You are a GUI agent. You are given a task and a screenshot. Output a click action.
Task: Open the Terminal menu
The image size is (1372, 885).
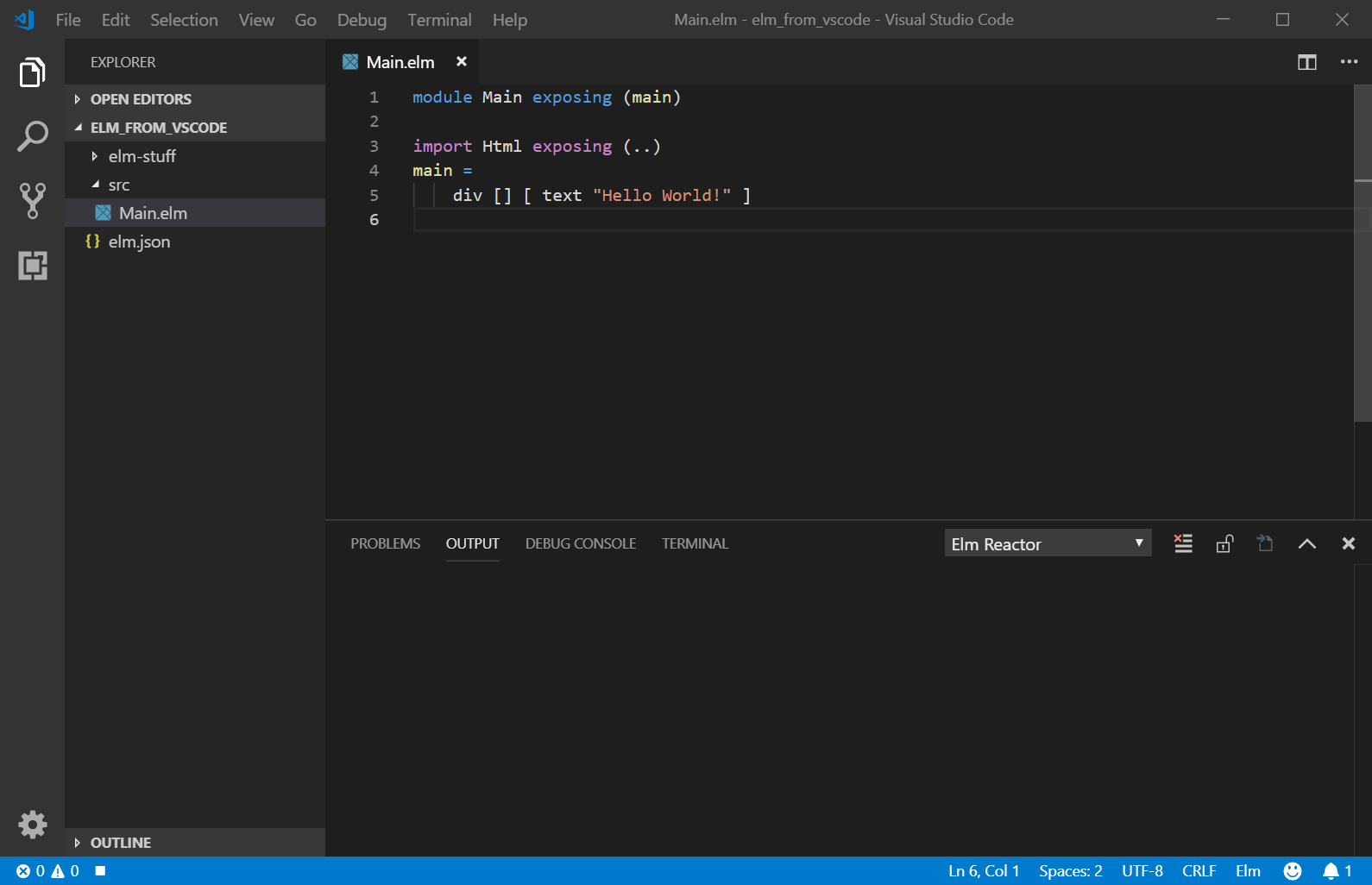(439, 20)
